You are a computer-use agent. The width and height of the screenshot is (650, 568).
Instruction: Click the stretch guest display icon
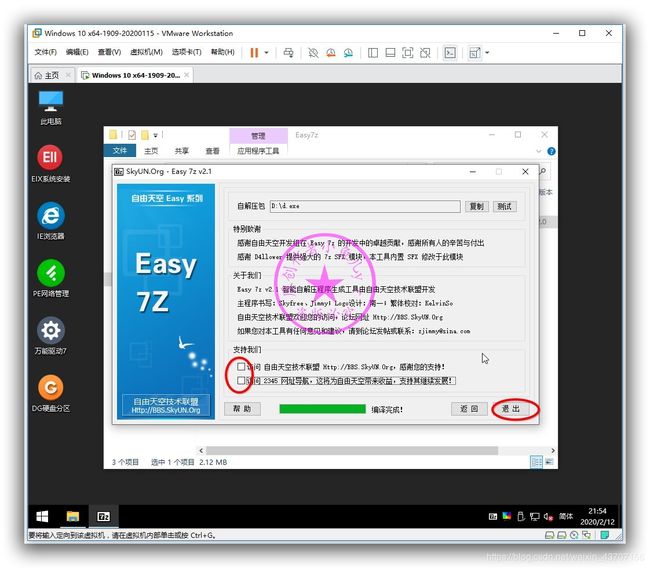(474, 53)
